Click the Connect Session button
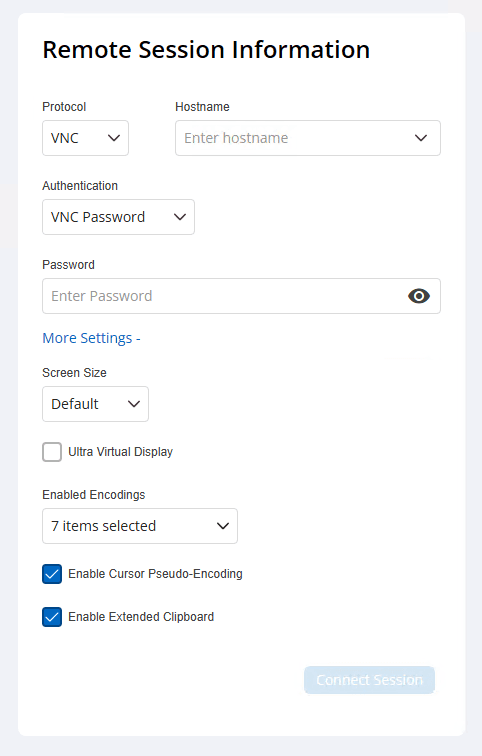482x756 pixels. click(x=369, y=680)
